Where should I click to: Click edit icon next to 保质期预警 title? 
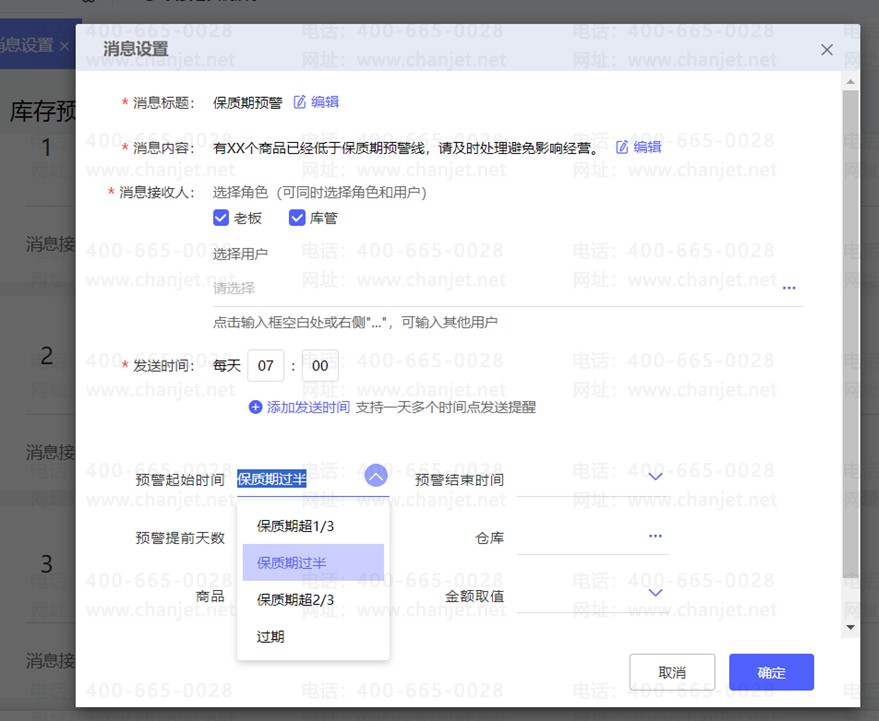coord(300,102)
